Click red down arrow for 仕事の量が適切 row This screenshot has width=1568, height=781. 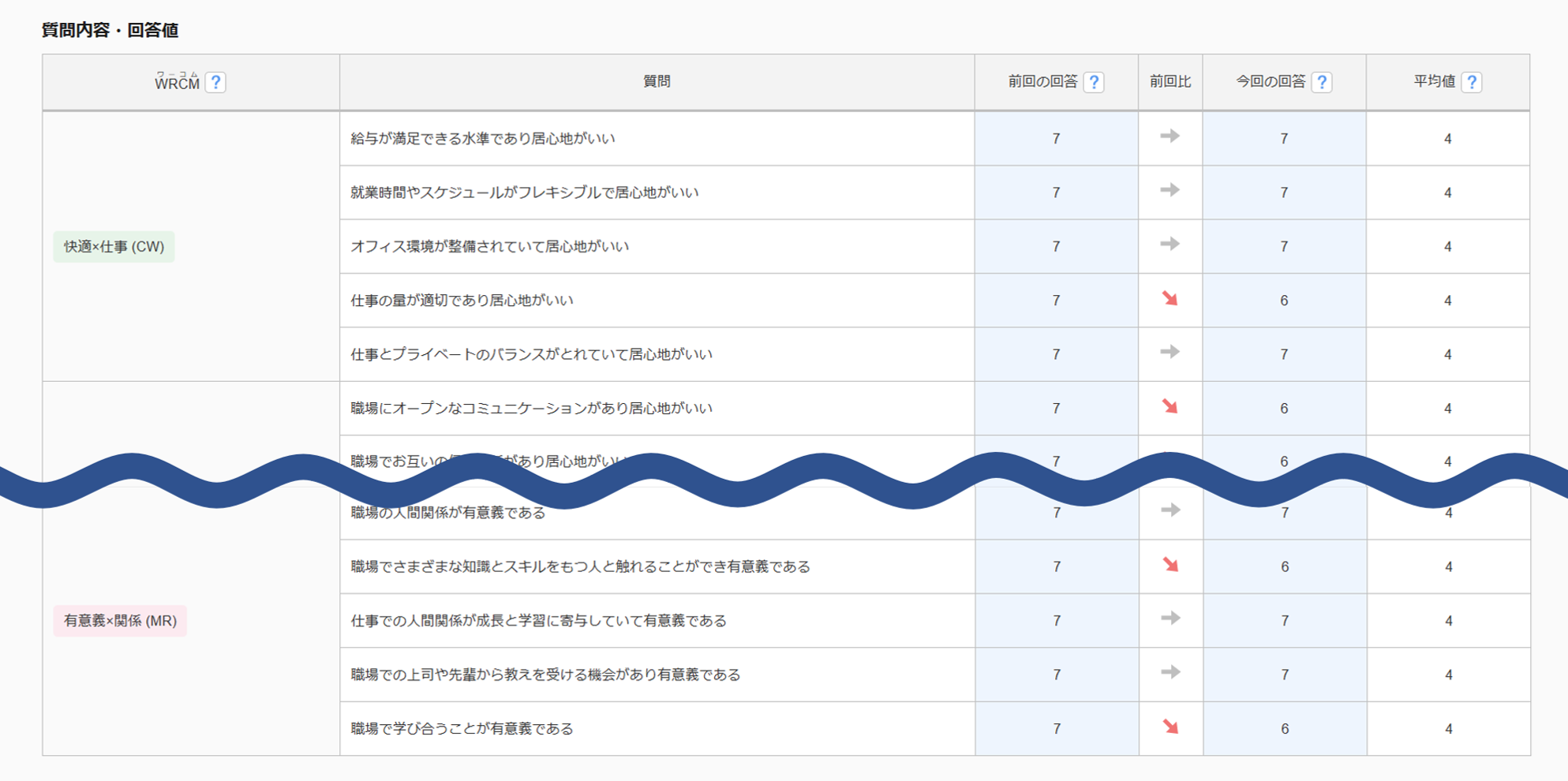1169,298
